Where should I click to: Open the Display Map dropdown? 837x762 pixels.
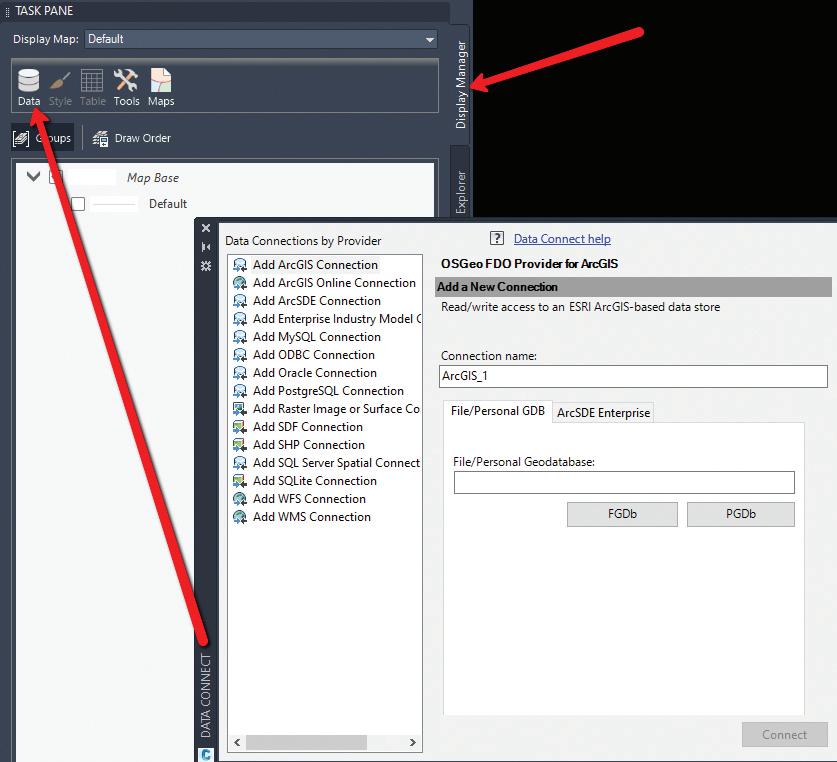[260, 39]
